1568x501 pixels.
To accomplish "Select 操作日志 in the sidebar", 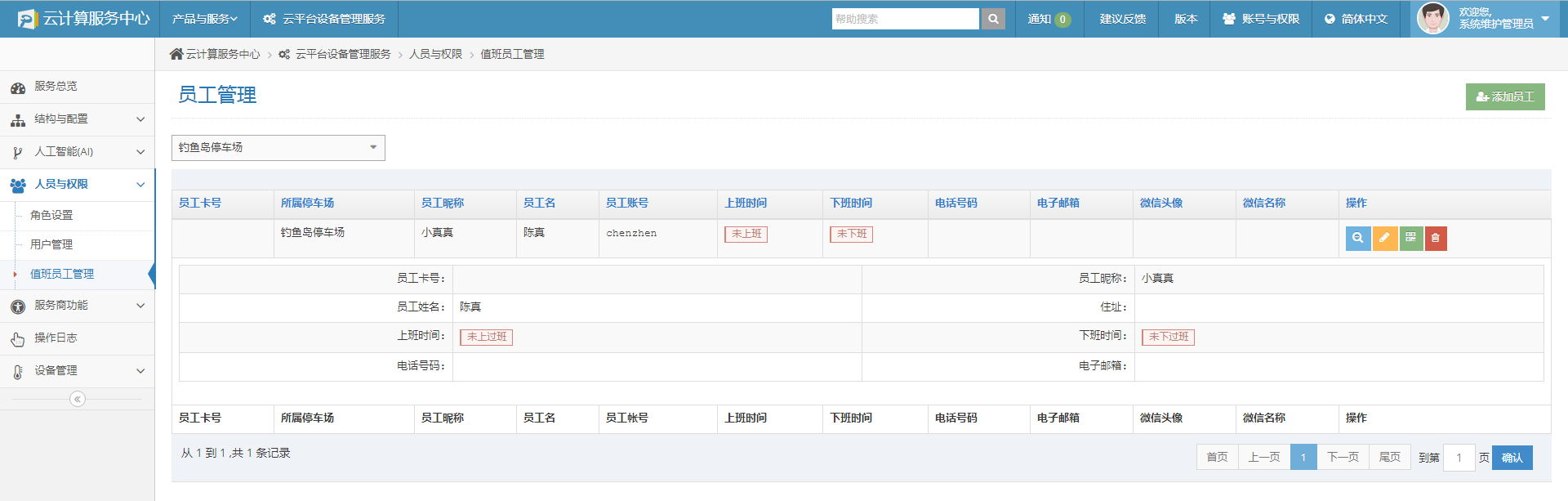I will pos(56,338).
